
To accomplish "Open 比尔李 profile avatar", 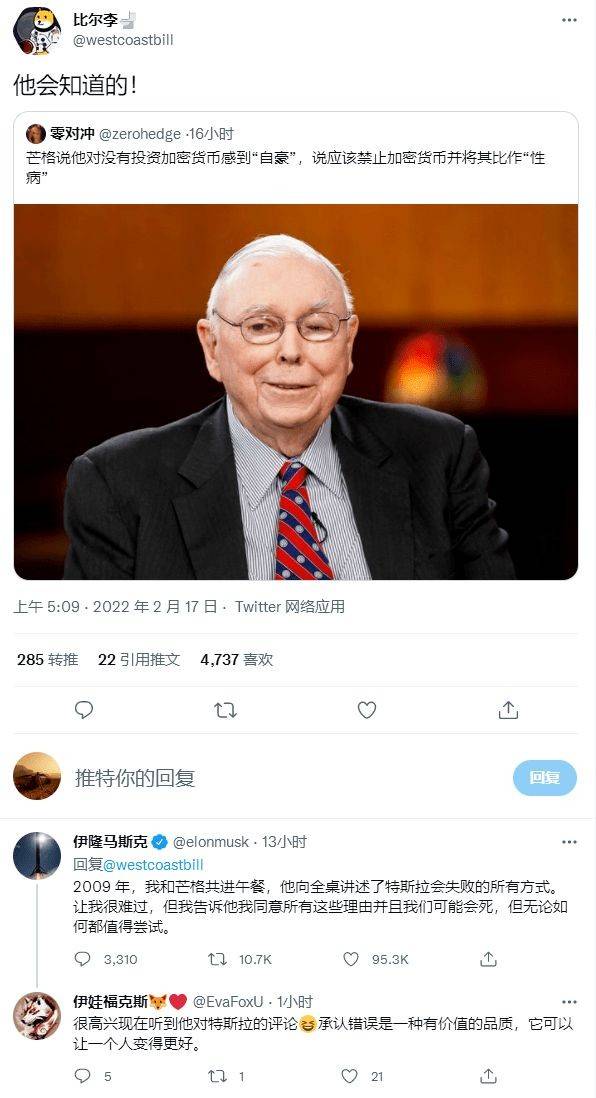I will 36,32.
